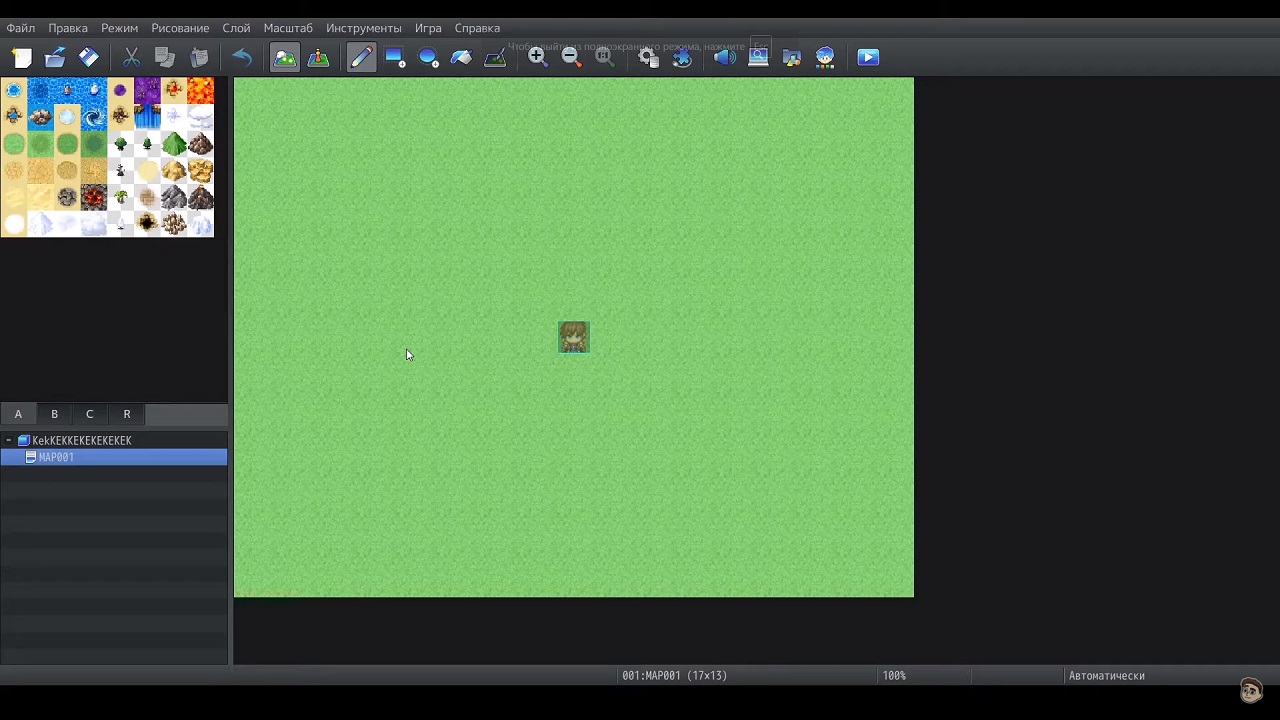The image size is (1280, 720).
Task: Pick the lava tile in the palette
Action: click(x=200, y=91)
